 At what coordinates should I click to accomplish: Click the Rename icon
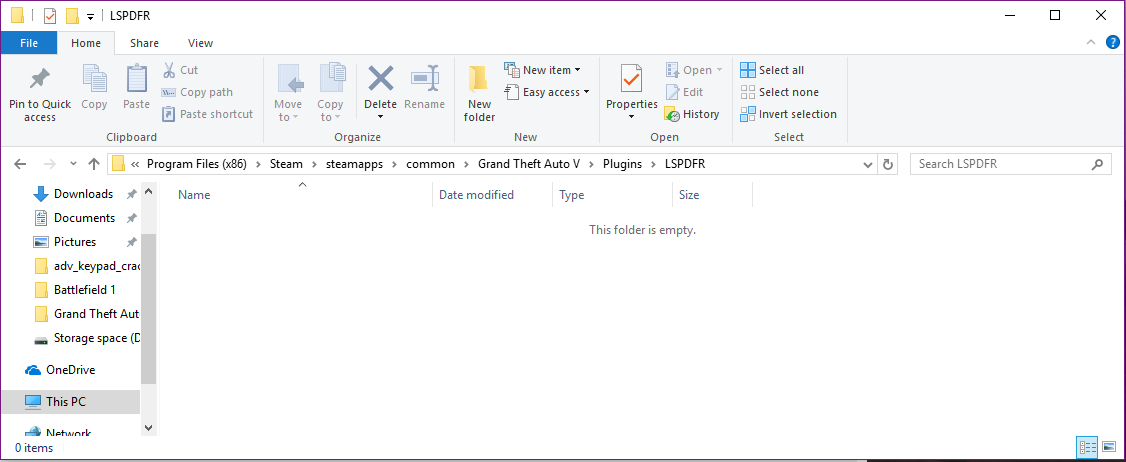(424, 78)
